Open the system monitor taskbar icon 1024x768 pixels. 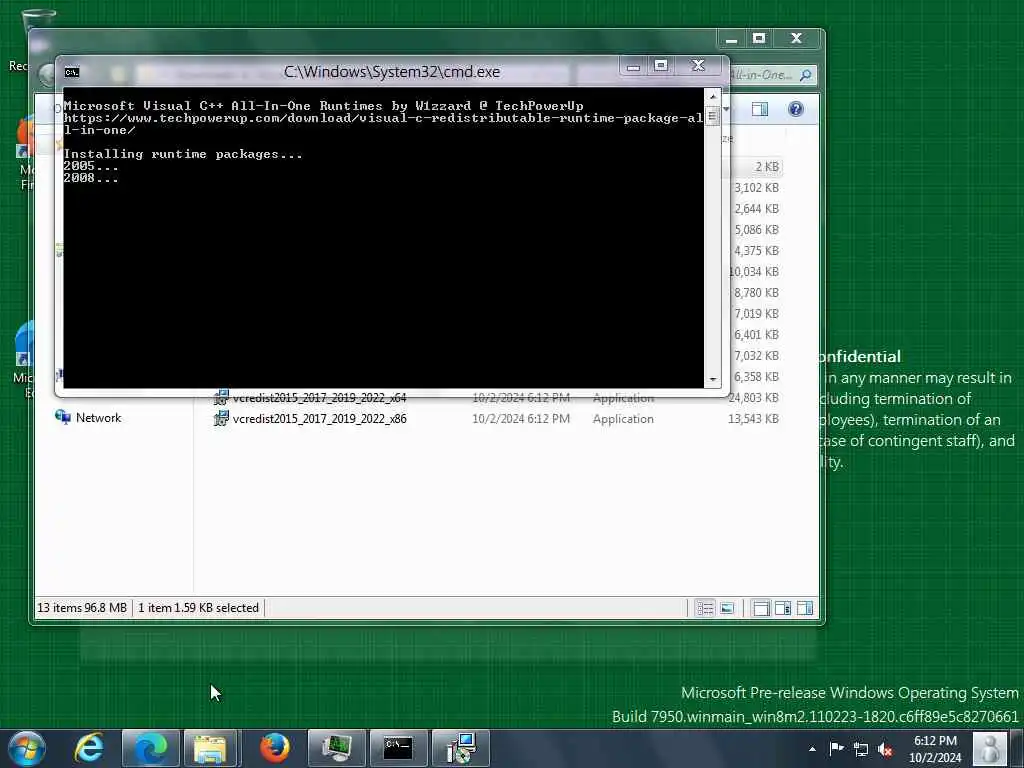[336, 748]
